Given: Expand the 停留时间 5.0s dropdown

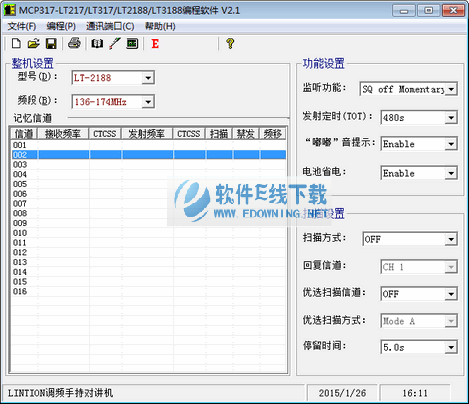Looking at the screenshot, I should 451,348.
